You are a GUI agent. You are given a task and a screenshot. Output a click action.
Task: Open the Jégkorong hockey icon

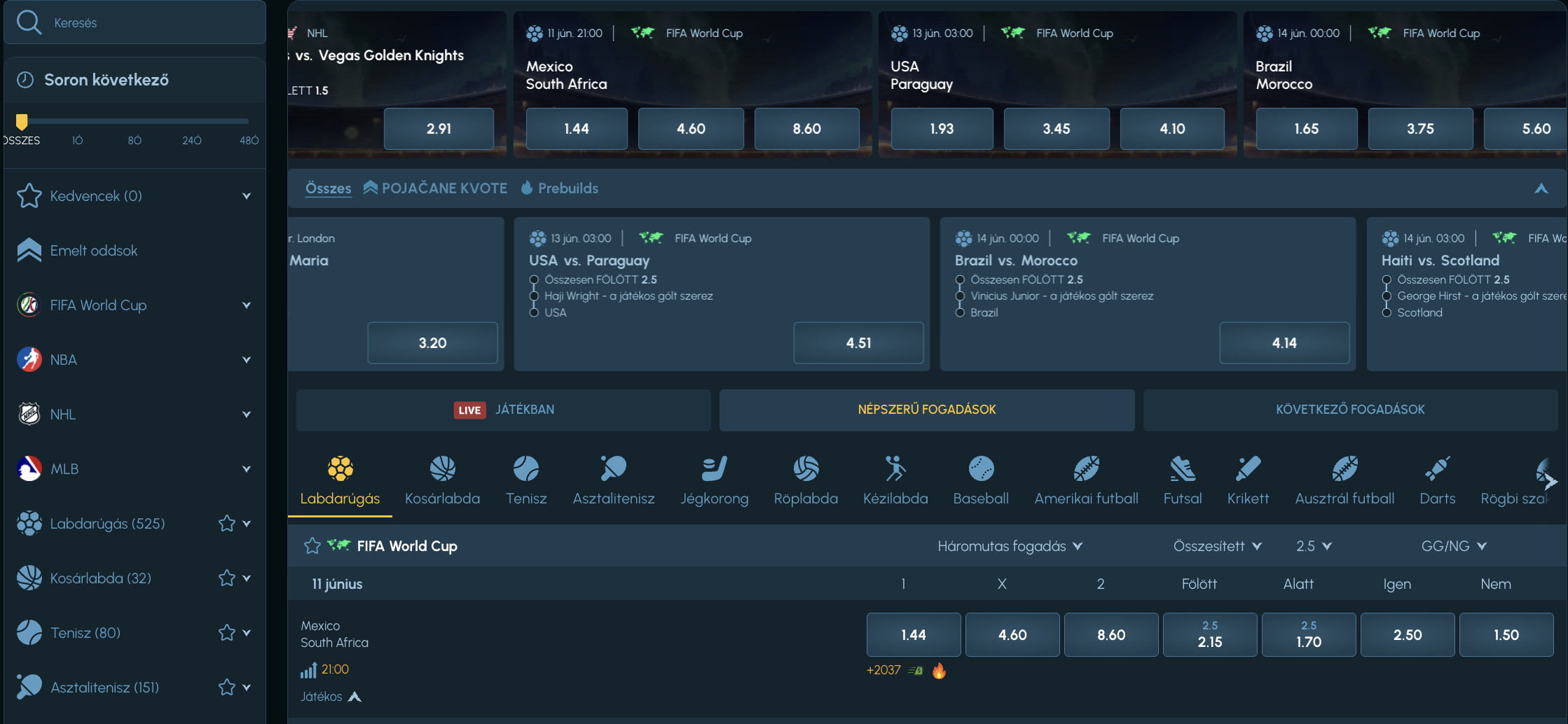pyautogui.click(x=715, y=468)
